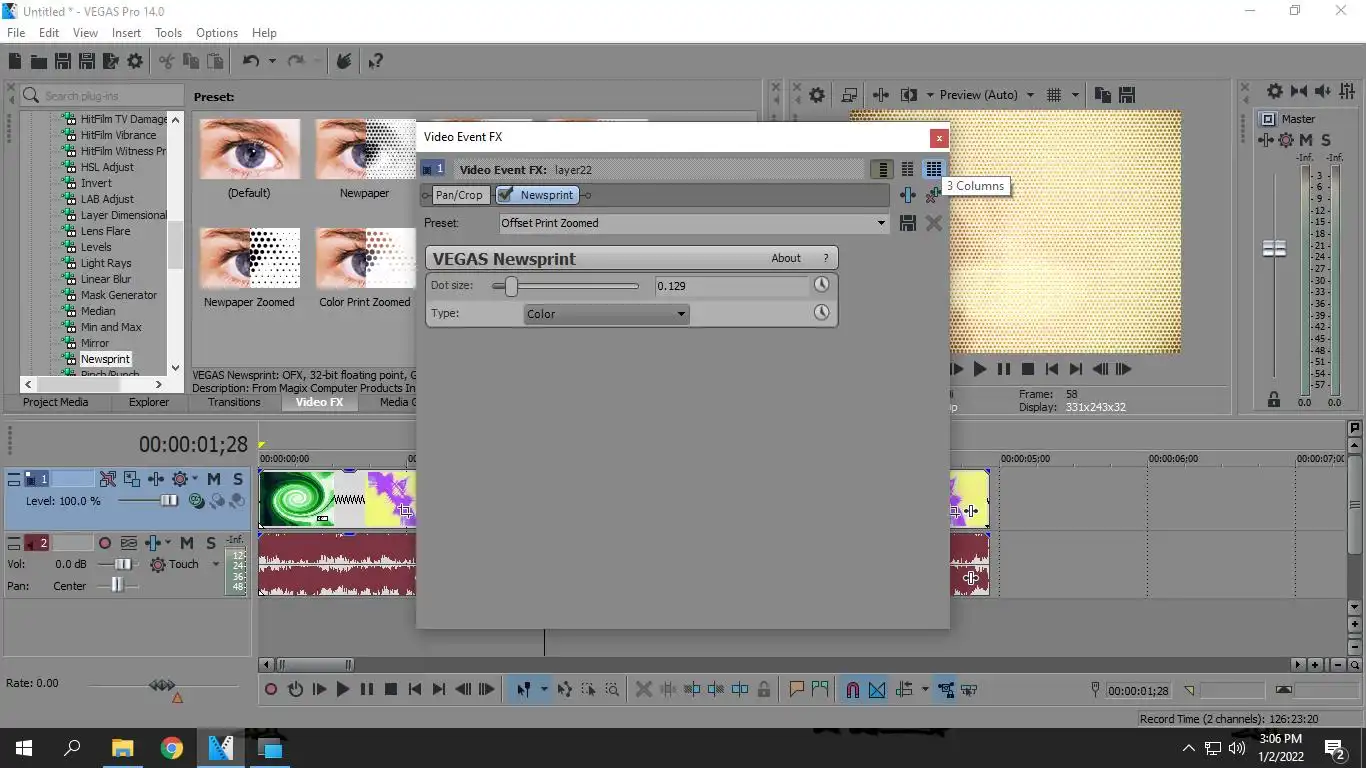Image resolution: width=1366 pixels, height=768 pixels.
Task: Click the Master volume fader
Action: pyautogui.click(x=1274, y=249)
